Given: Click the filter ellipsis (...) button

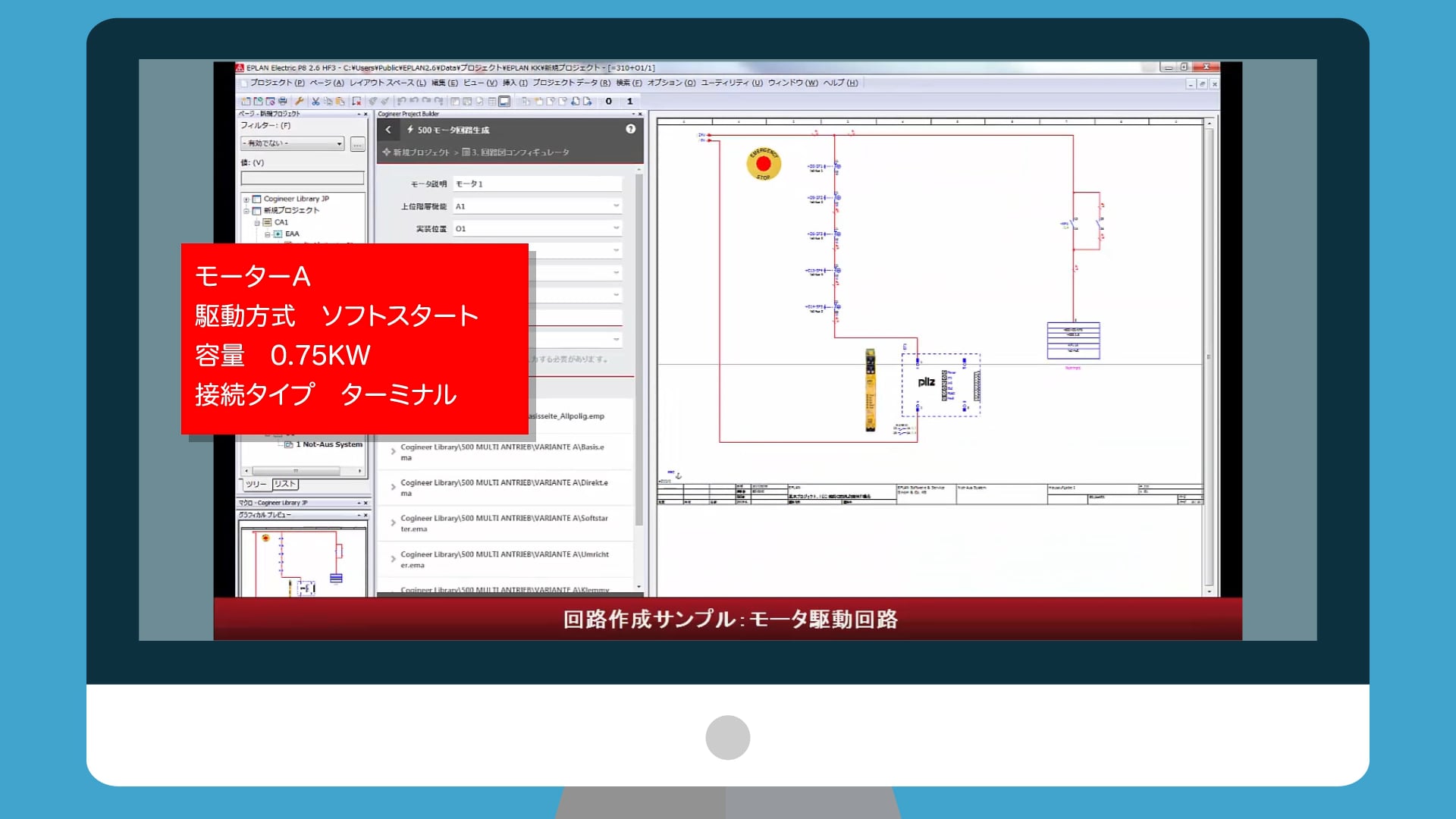Looking at the screenshot, I should tap(357, 144).
